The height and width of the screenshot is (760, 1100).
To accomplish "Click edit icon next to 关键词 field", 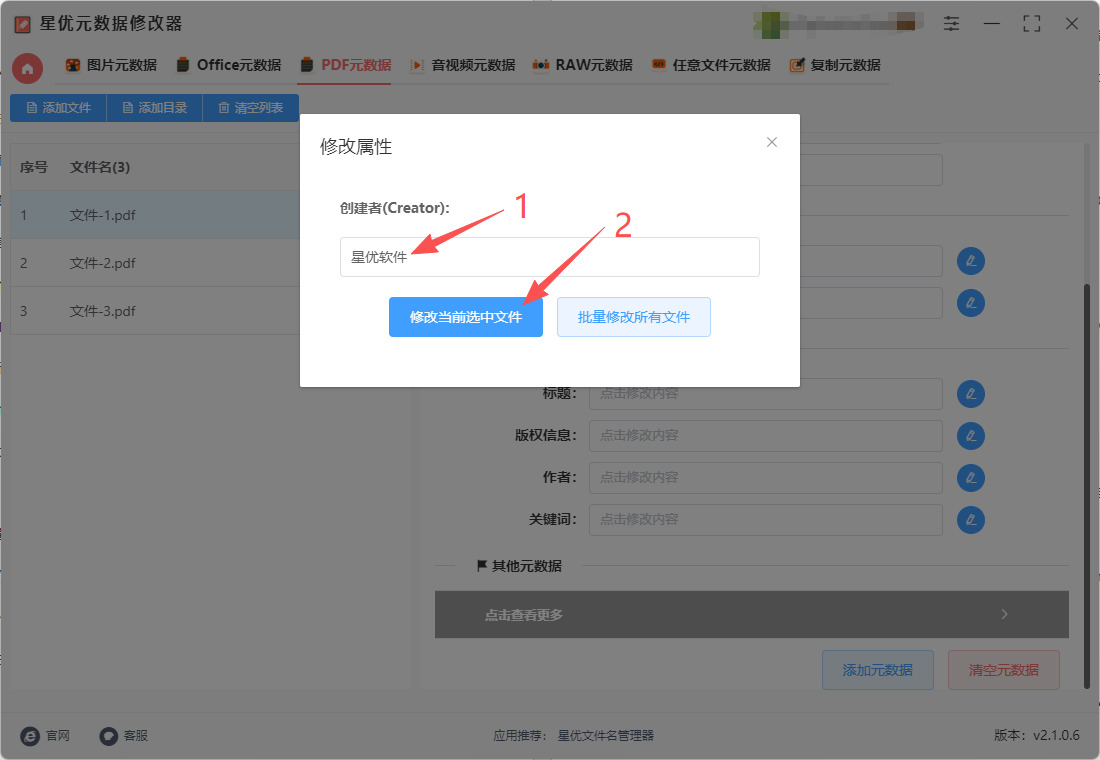I will (971, 520).
